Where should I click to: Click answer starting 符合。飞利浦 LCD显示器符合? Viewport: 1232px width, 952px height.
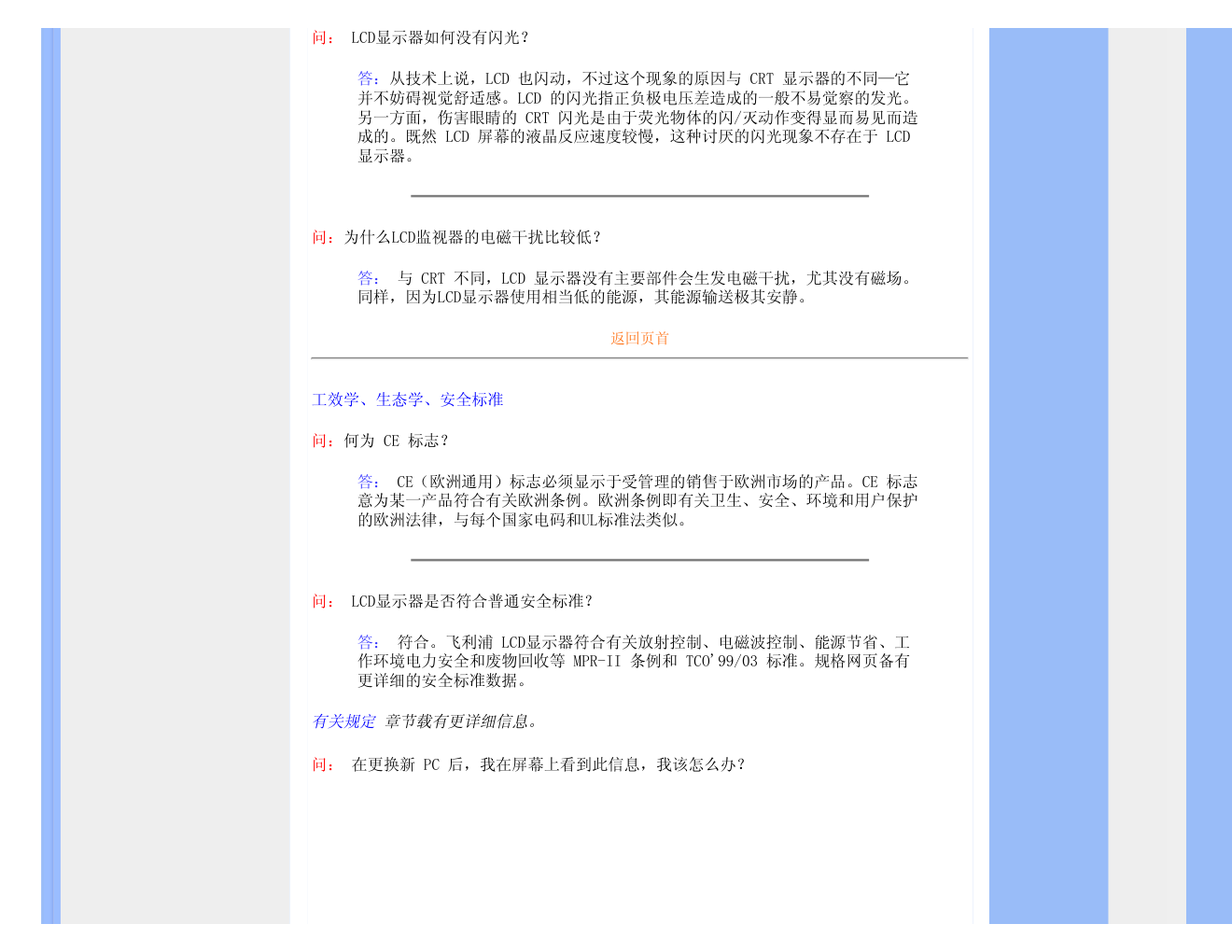[x=635, y=661]
